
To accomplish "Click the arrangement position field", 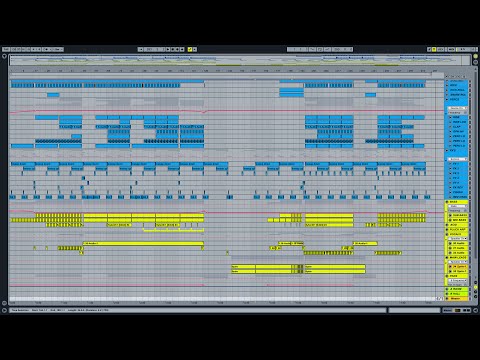I will pyautogui.click(x=154, y=49).
